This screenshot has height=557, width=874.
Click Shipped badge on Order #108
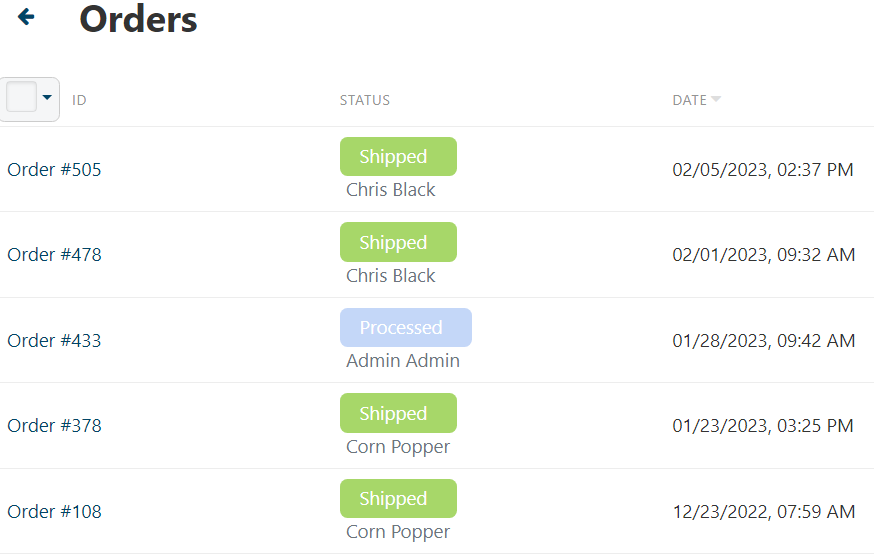[398, 499]
